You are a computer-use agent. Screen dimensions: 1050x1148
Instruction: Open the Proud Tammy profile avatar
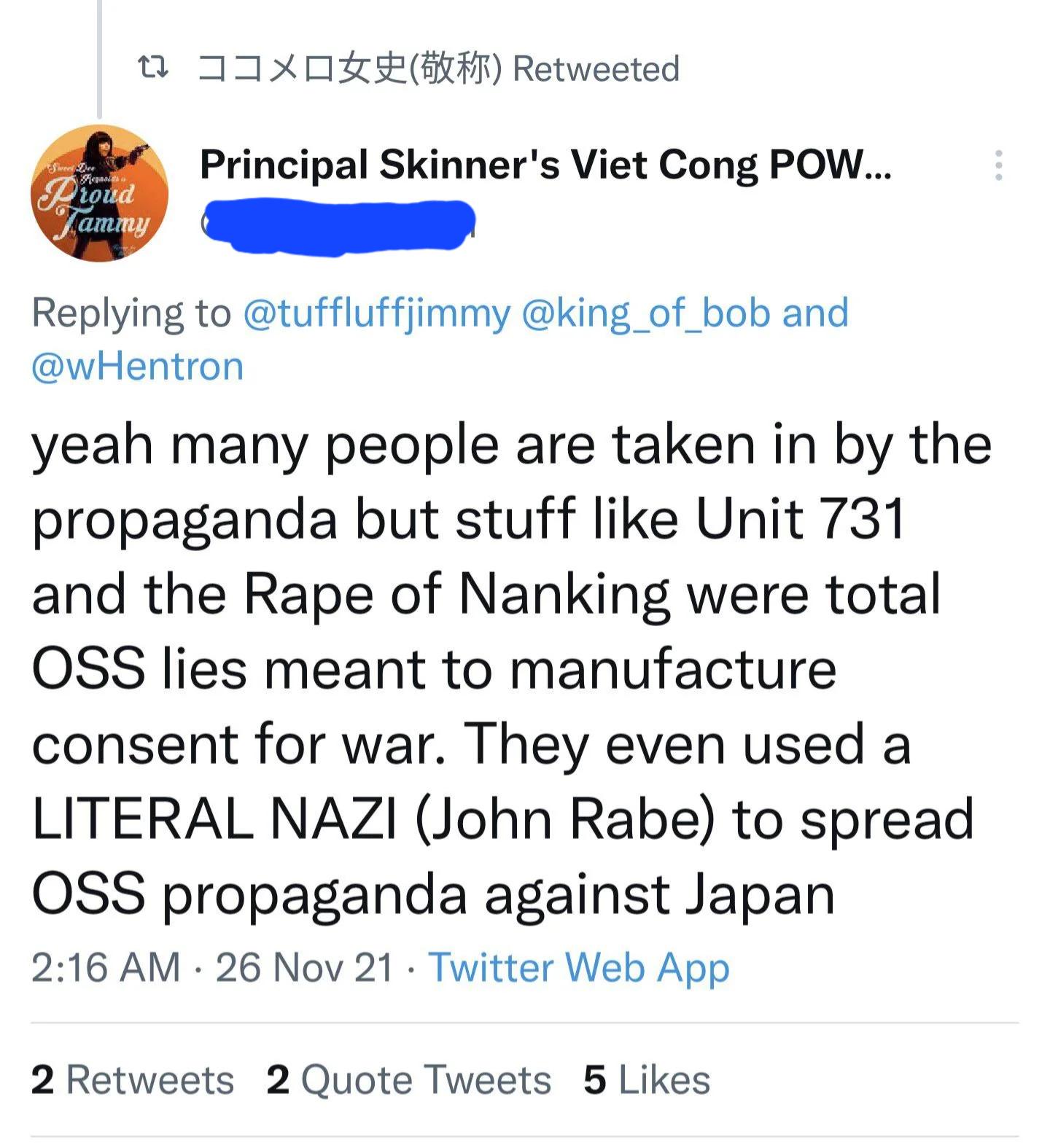(x=99, y=192)
